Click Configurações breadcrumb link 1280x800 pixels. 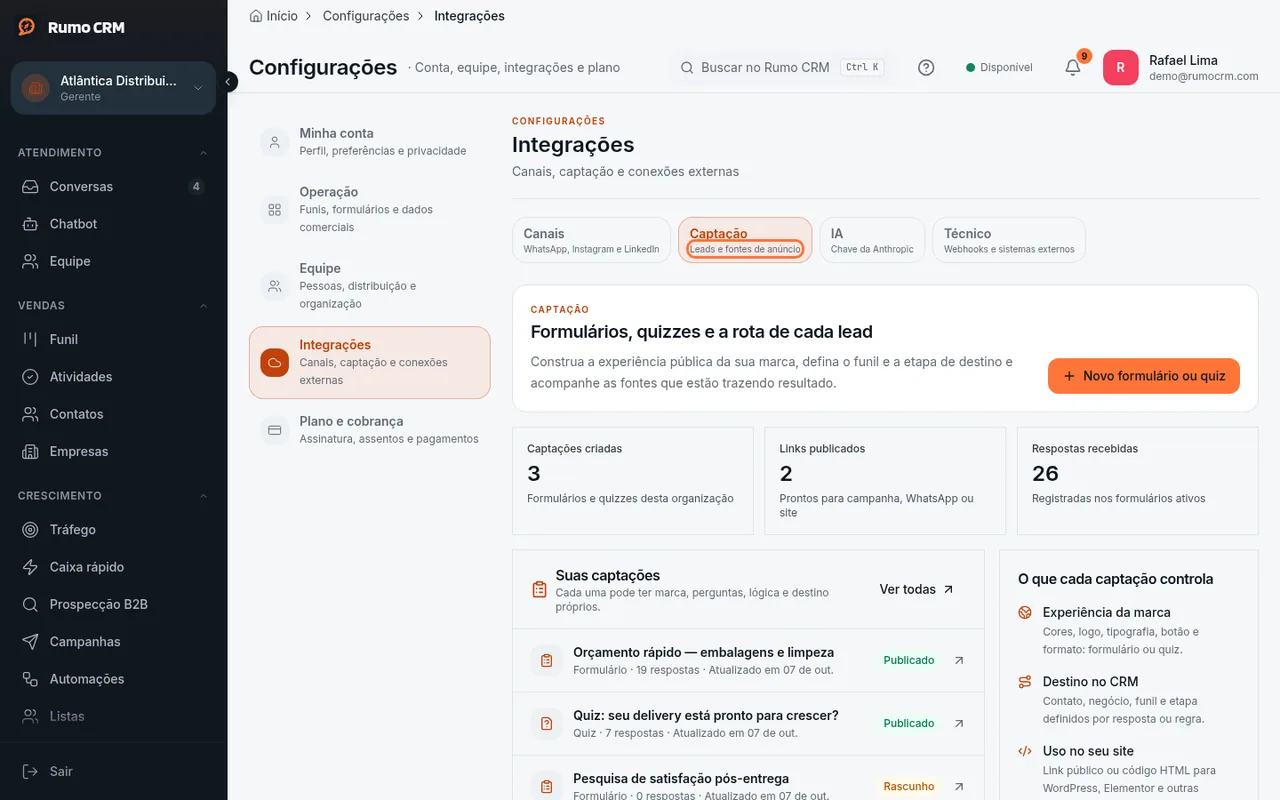tap(366, 16)
